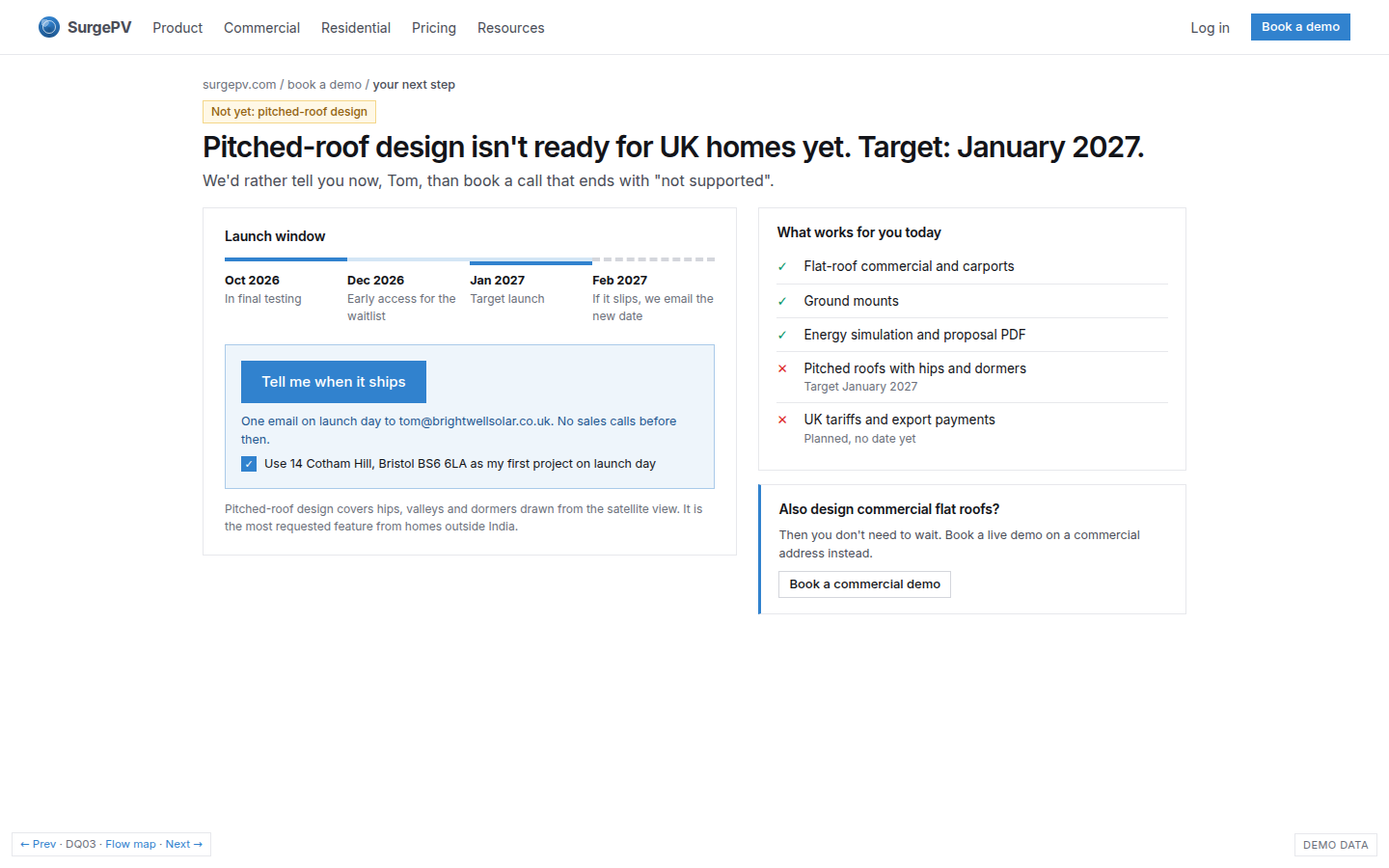
Task: Click the 'Ground mounts' text
Action: (851, 301)
